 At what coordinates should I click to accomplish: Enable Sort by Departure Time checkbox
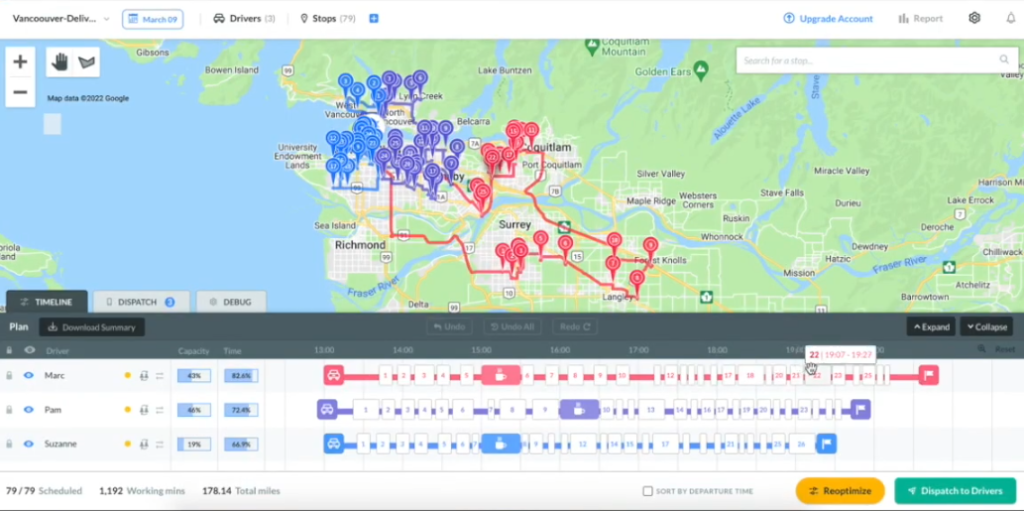(647, 491)
